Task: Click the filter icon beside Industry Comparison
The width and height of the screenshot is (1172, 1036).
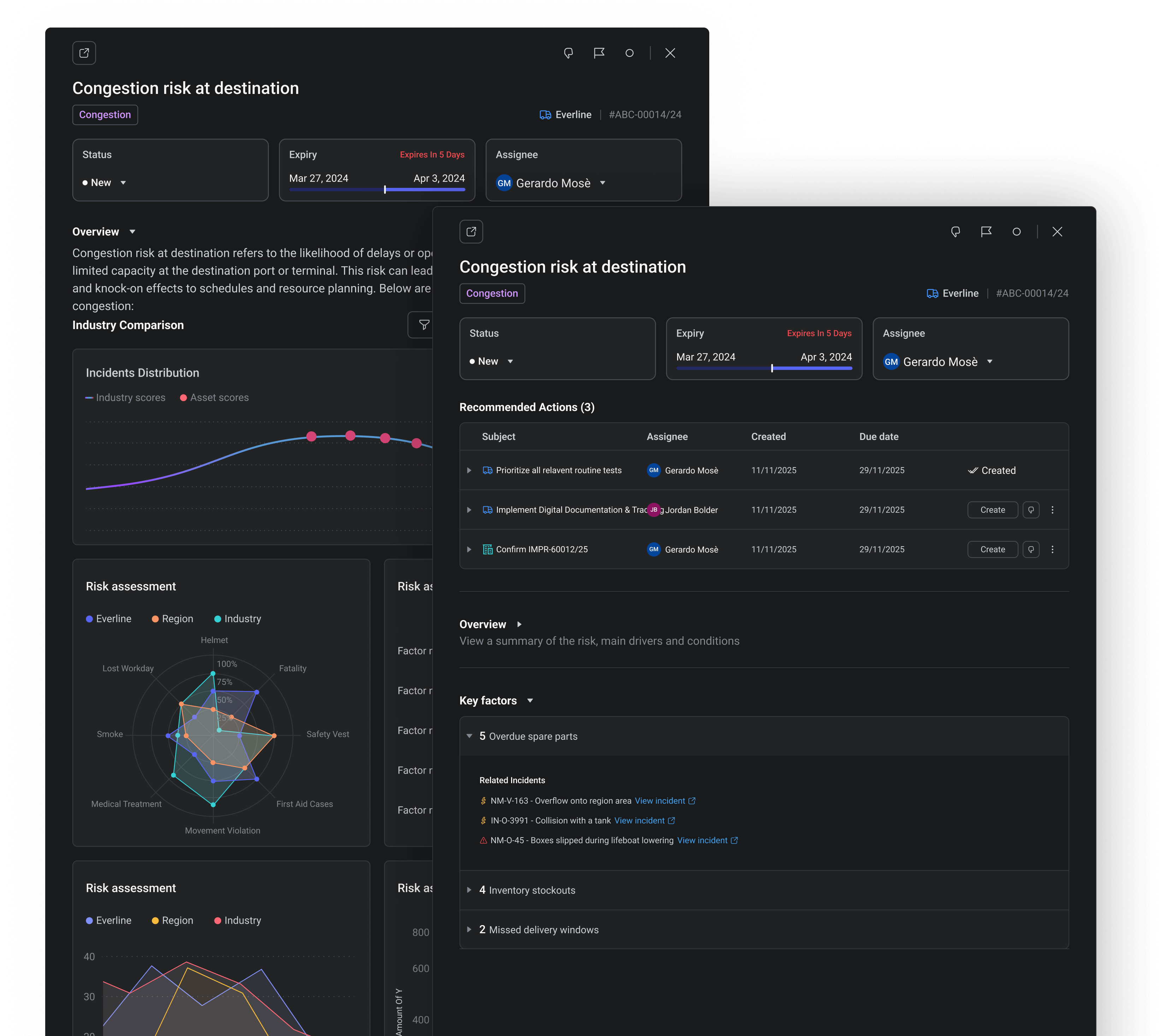Action: 424,325
